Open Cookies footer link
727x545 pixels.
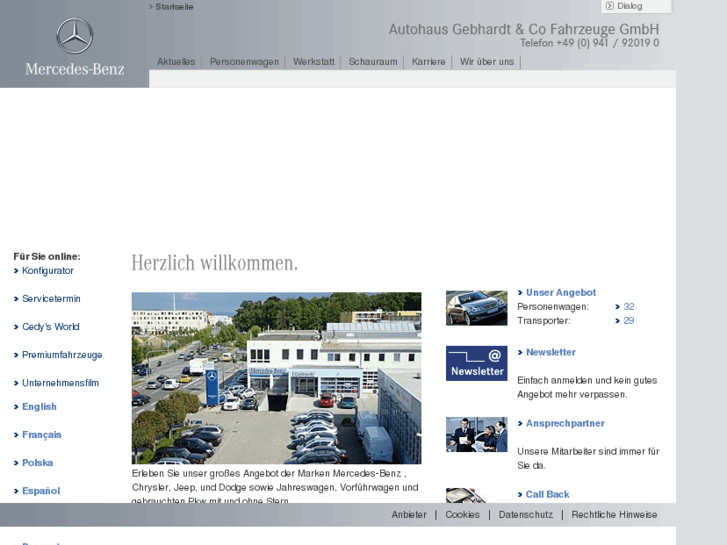(x=463, y=515)
